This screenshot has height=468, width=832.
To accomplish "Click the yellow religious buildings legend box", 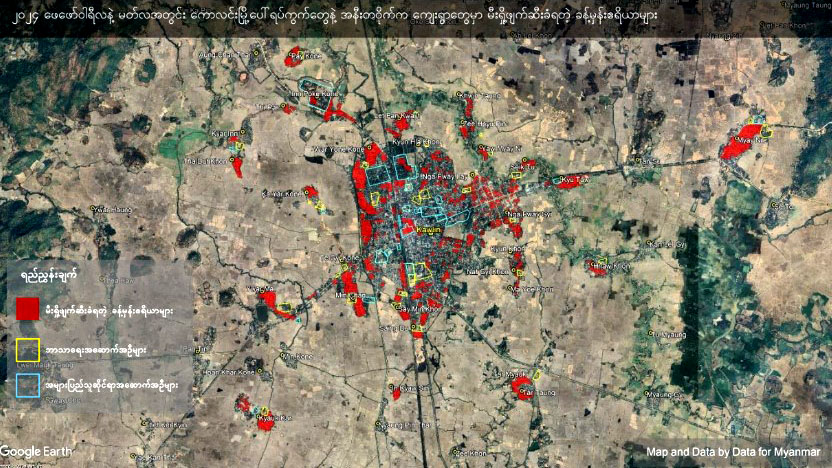I will tap(28, 350).
